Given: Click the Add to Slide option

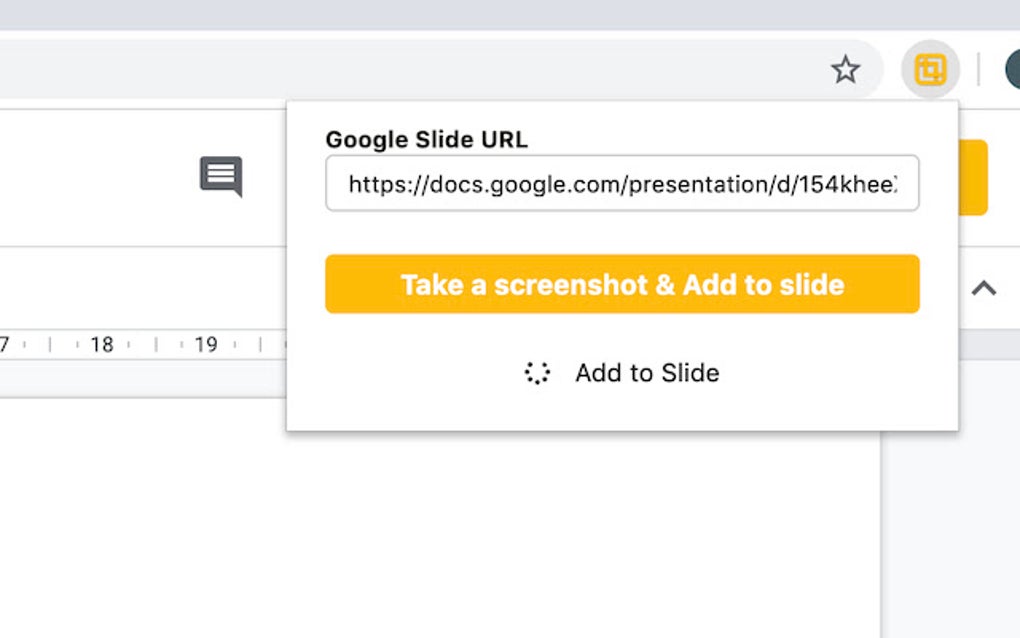Looking at the screenshot, I should click(x=647, y=372).
